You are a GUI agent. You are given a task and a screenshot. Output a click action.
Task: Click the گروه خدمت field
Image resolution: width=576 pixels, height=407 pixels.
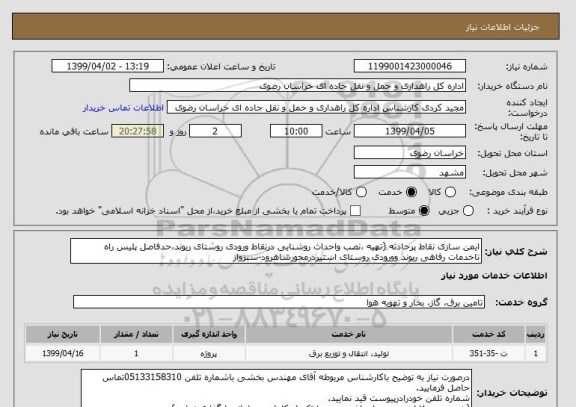(279, 302)
